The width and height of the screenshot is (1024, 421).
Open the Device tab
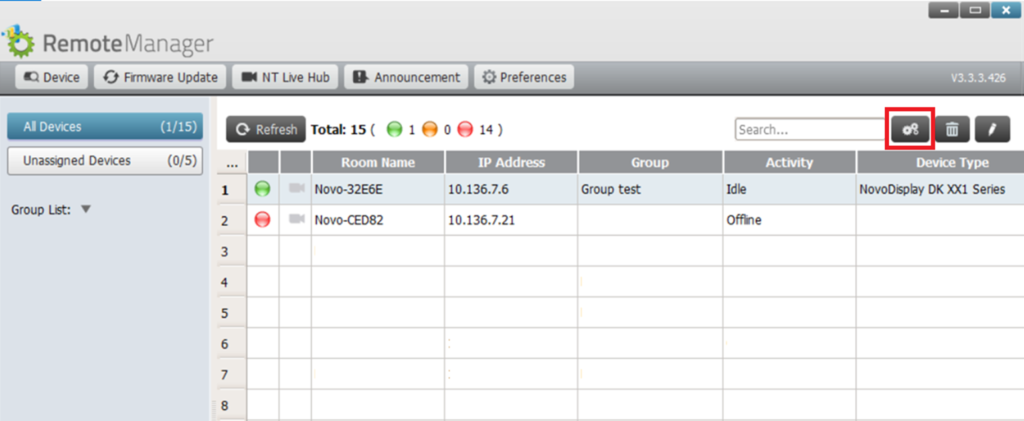point(52,77)
